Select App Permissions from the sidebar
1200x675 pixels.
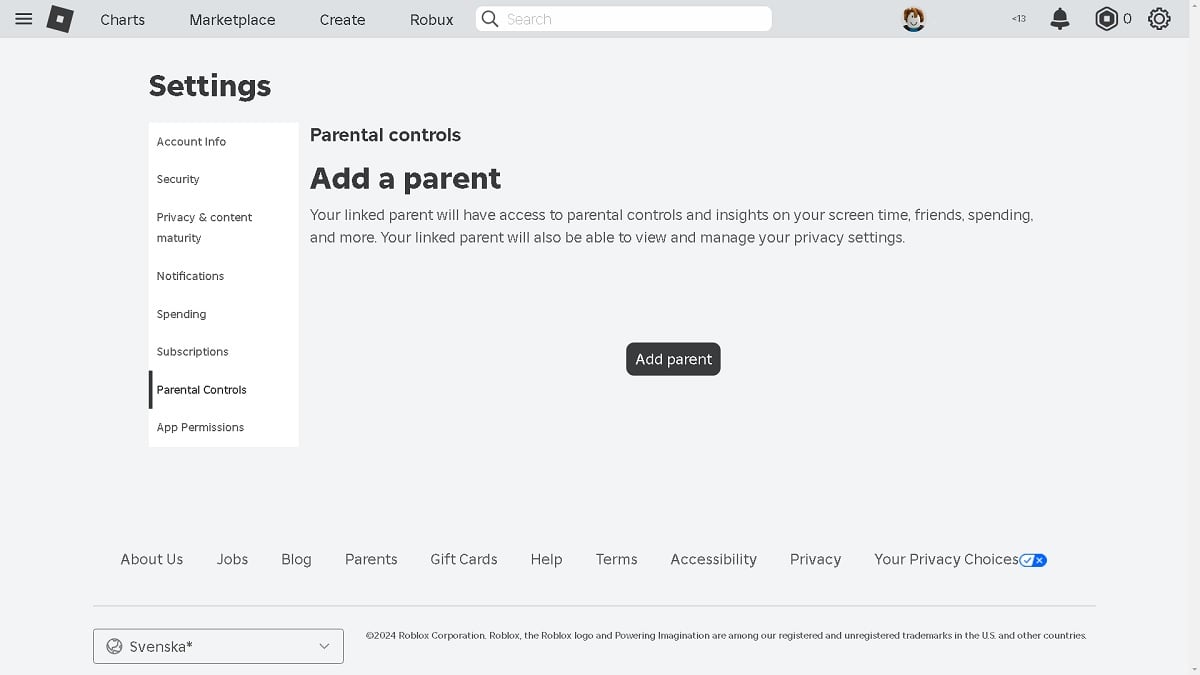(200, 427)
